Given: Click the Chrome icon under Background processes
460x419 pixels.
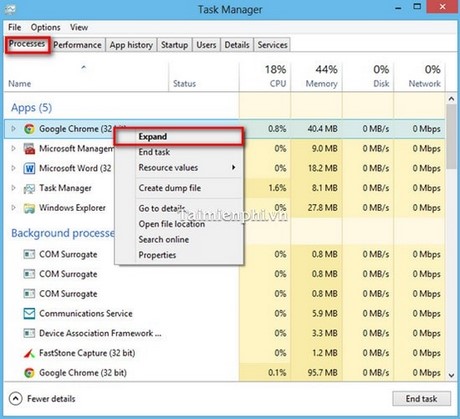Looking at the screenshot, I should (x=29, y=373).
